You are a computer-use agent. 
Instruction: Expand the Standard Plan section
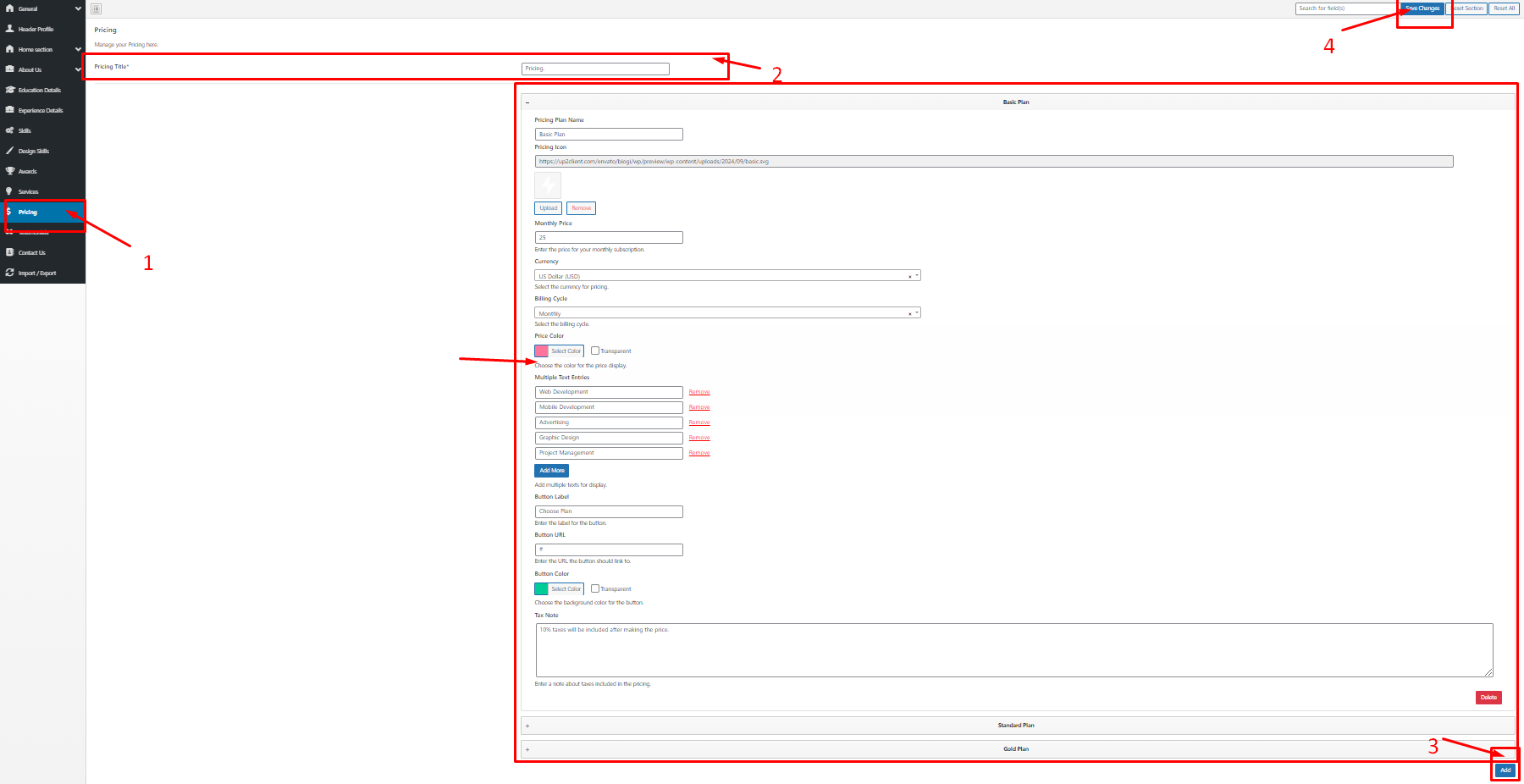(x=1016, y=726)
